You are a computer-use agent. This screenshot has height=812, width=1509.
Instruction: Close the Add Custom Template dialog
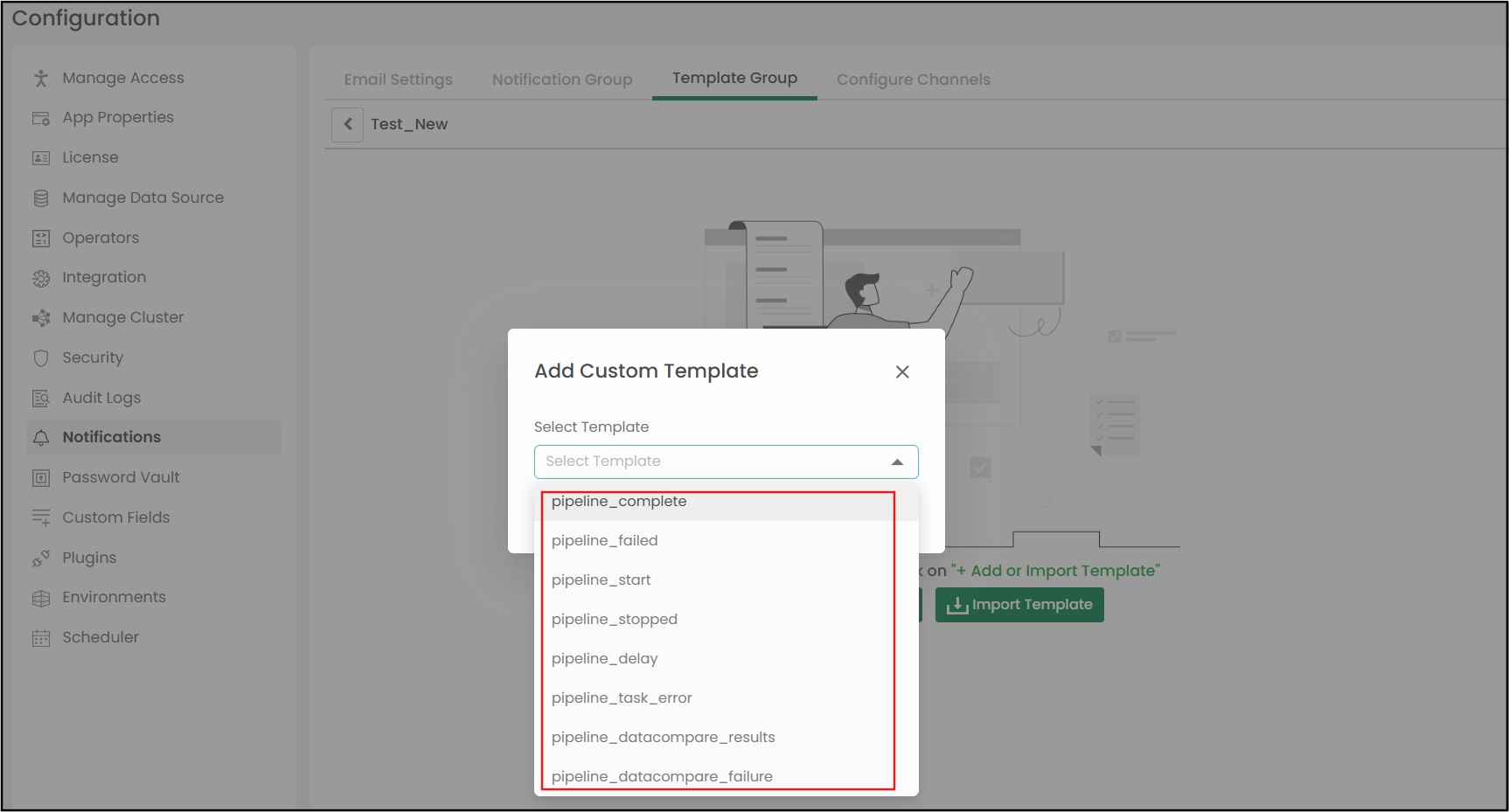pos(902,372)
